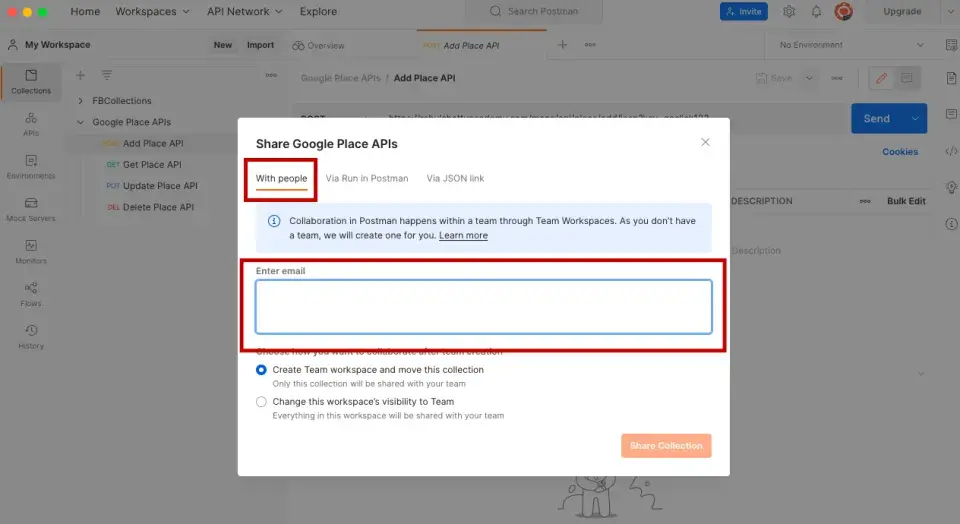Image resolution: width=960 pixels, height=524 pixels.
Task: Open the tab bar three-dot options
Action: click(590, 45)
